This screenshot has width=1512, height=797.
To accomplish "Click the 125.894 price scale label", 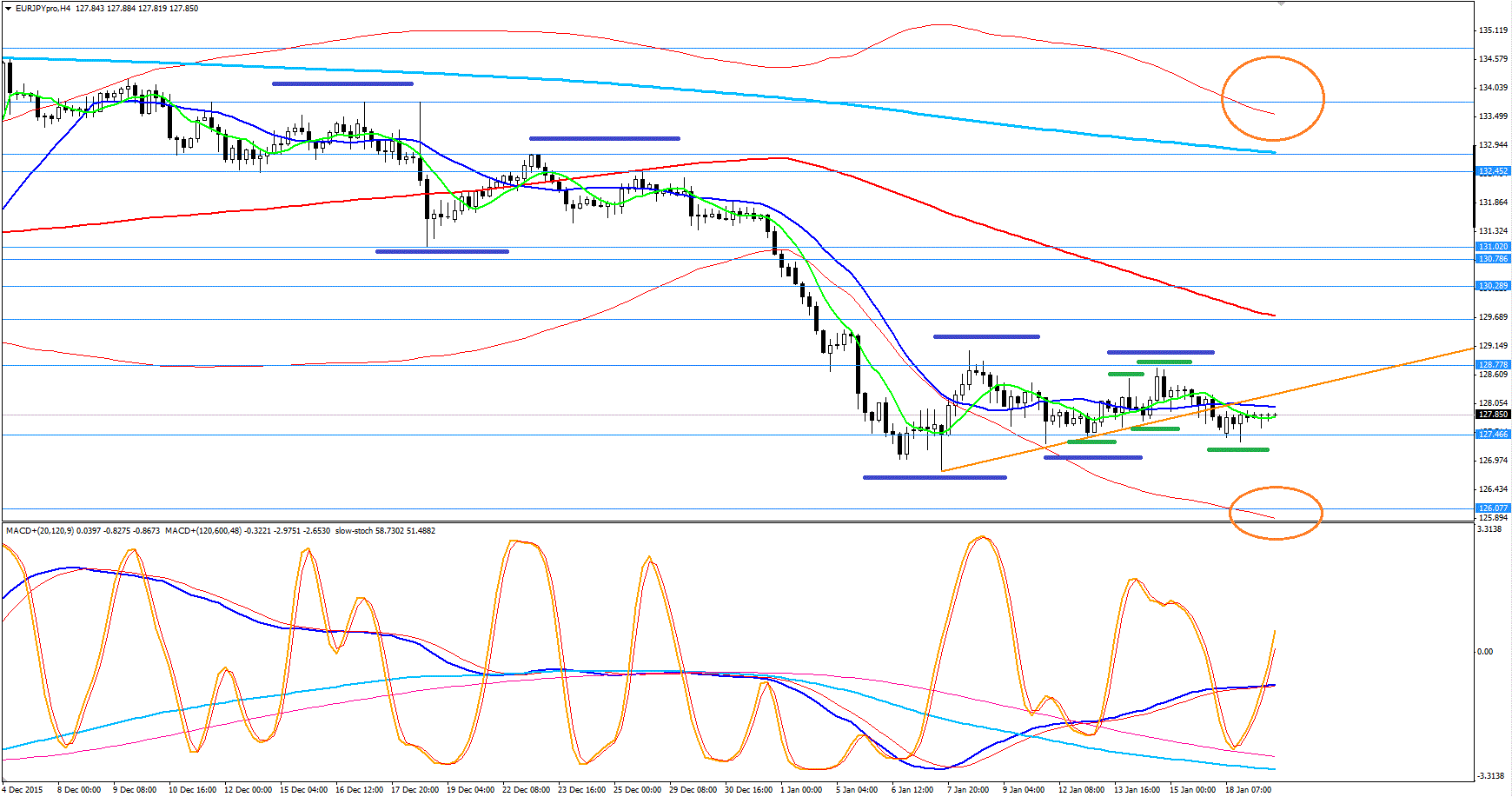I will [1493, 518].
